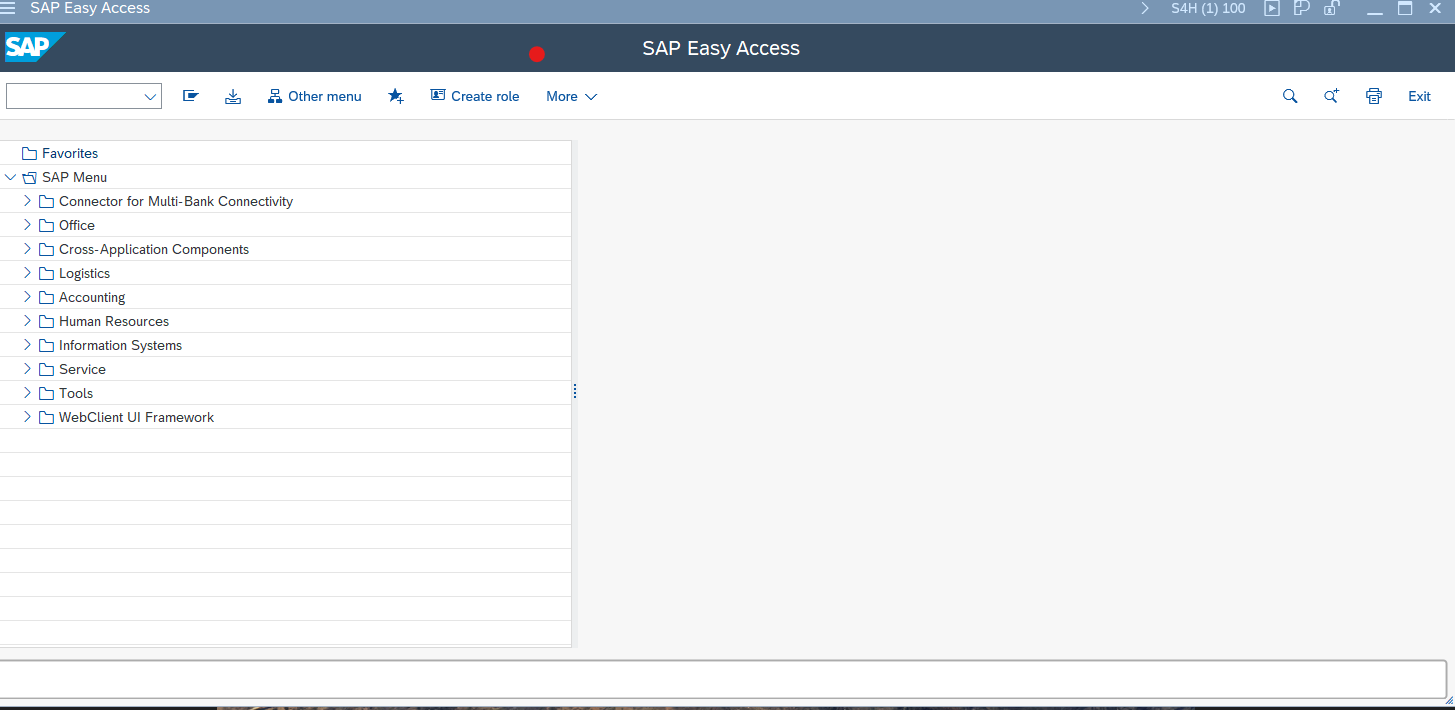Click the folder icon beside Human Resources
Image resolution: width=1455 pixels, height=710 pixels.
pos(46,321)
